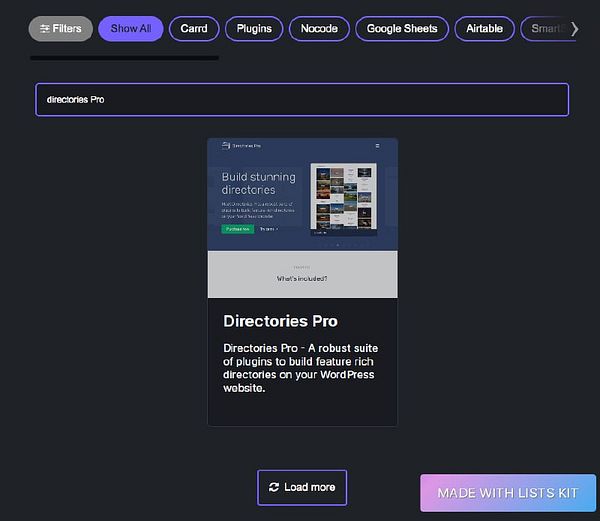Select the Nocode category tab
The image size is (600, 521).
pos(319,29)
